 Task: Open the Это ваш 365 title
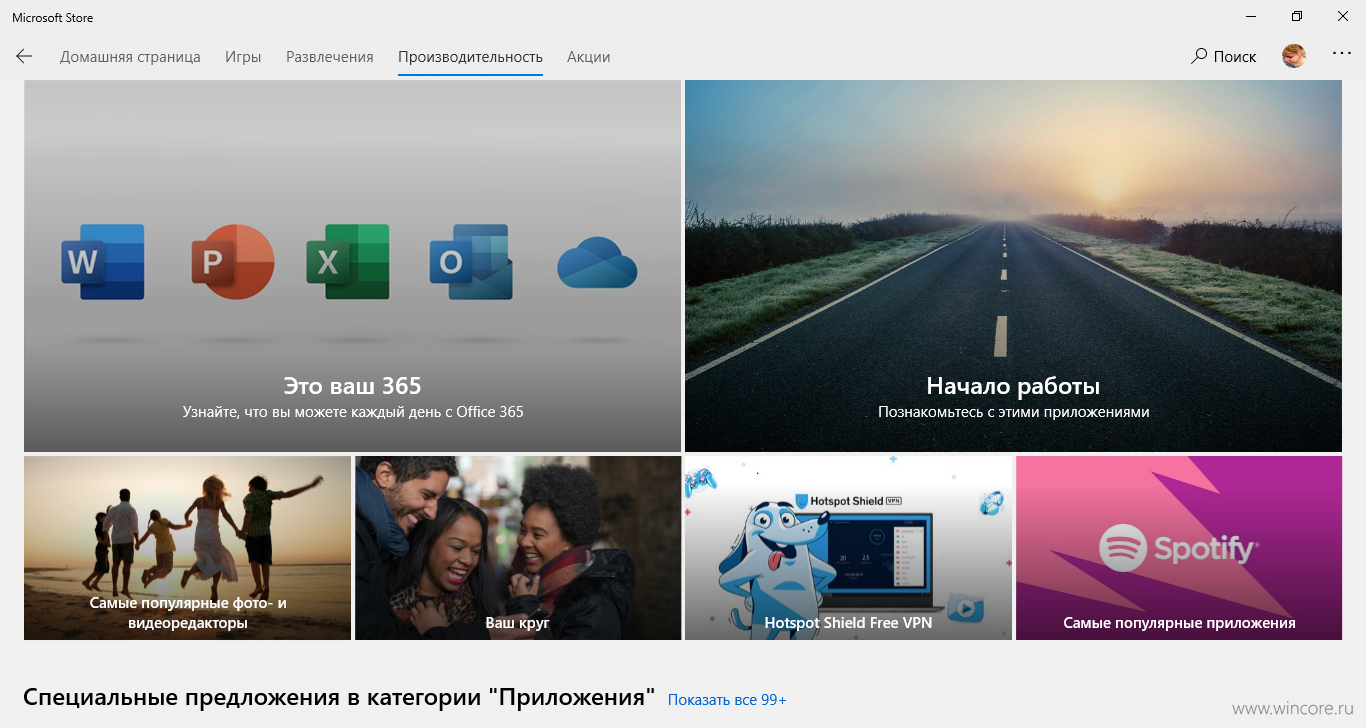(352, 386)
